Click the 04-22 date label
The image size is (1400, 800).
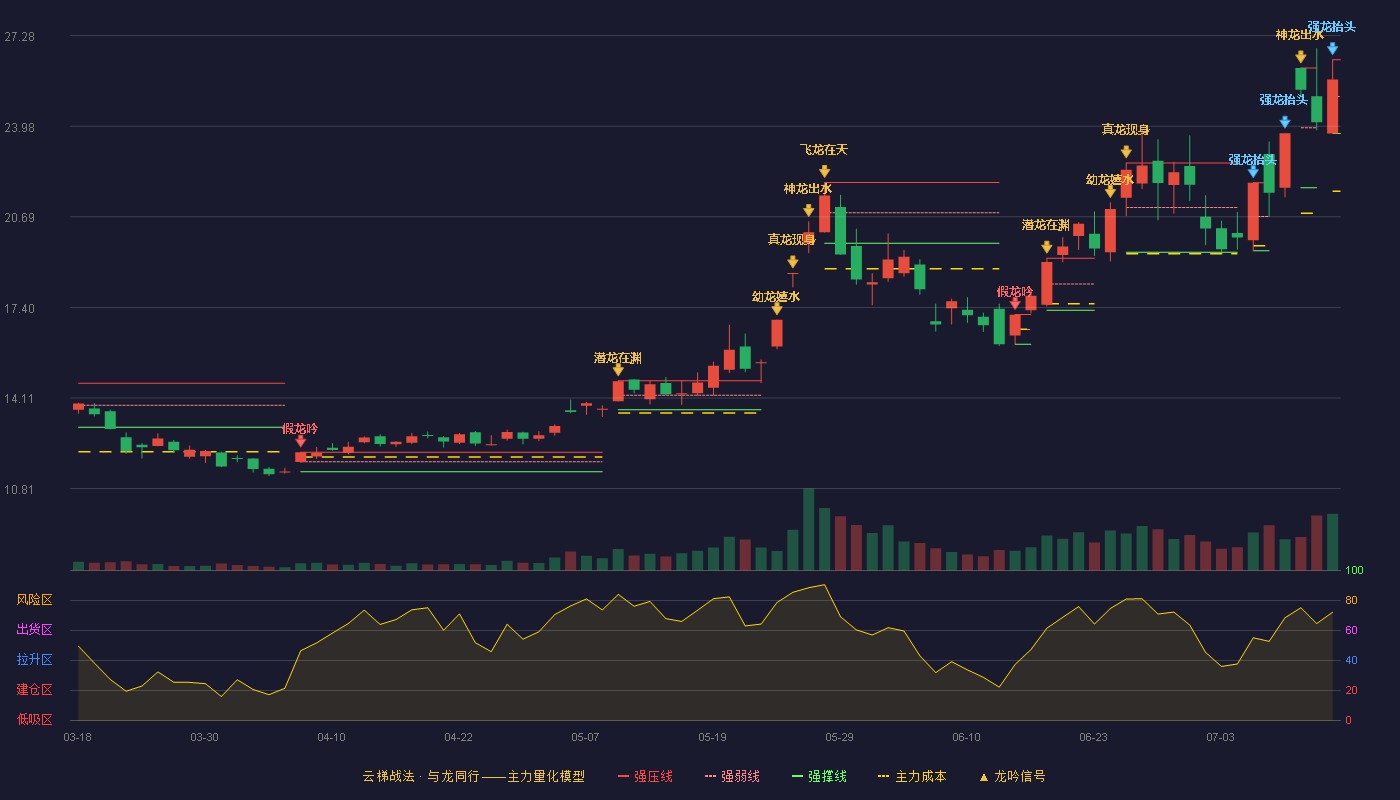pyautogui.click(x=458, y=737)
